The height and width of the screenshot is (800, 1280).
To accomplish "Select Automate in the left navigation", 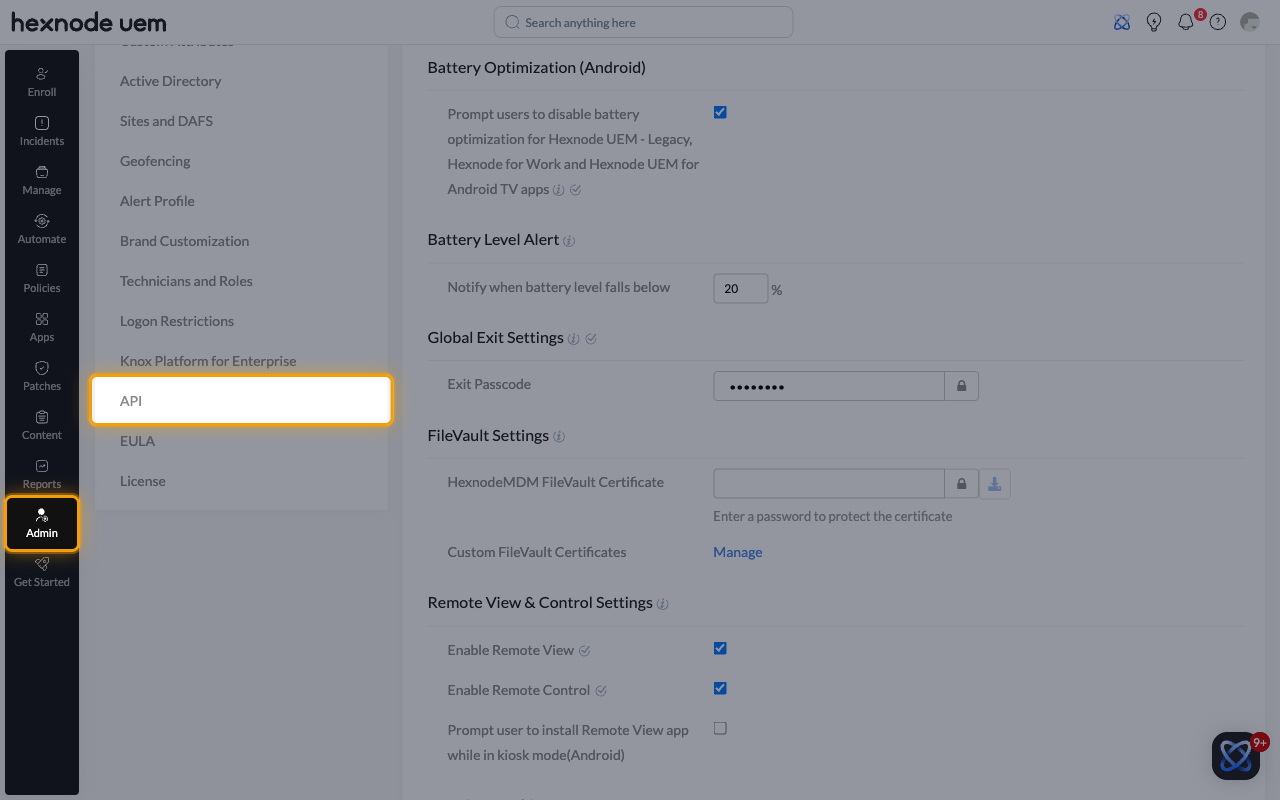I will (x=42, y=228).
